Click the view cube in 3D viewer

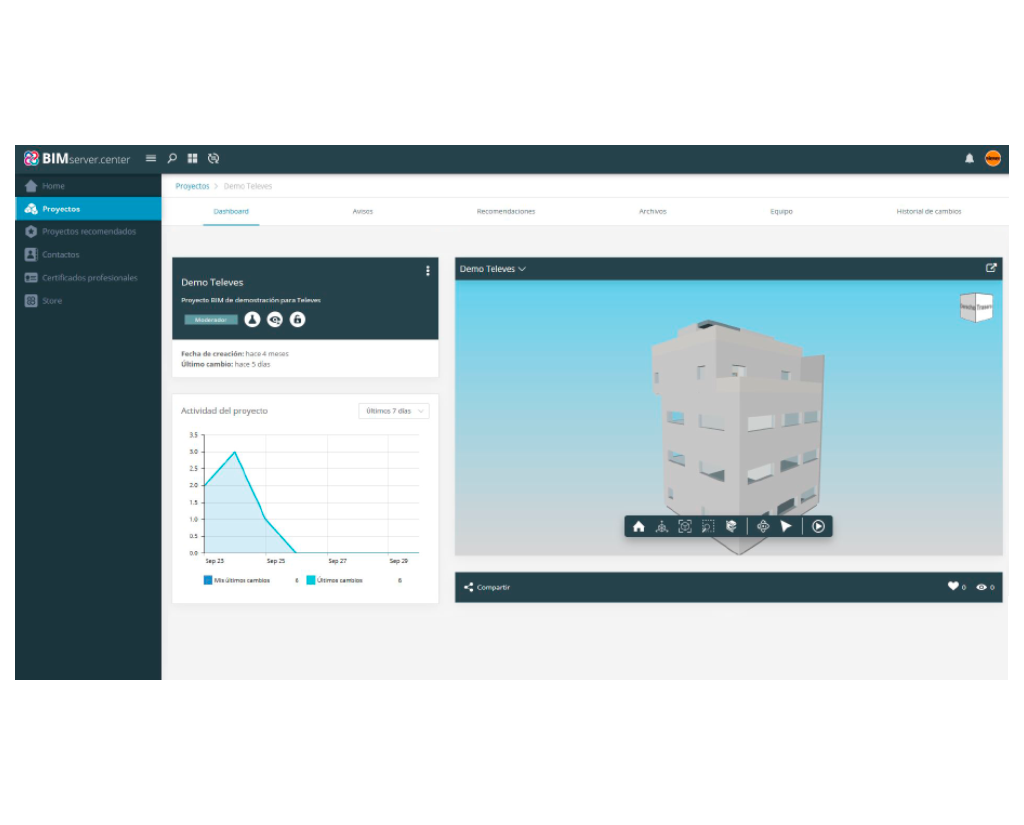tap(976, 308)
